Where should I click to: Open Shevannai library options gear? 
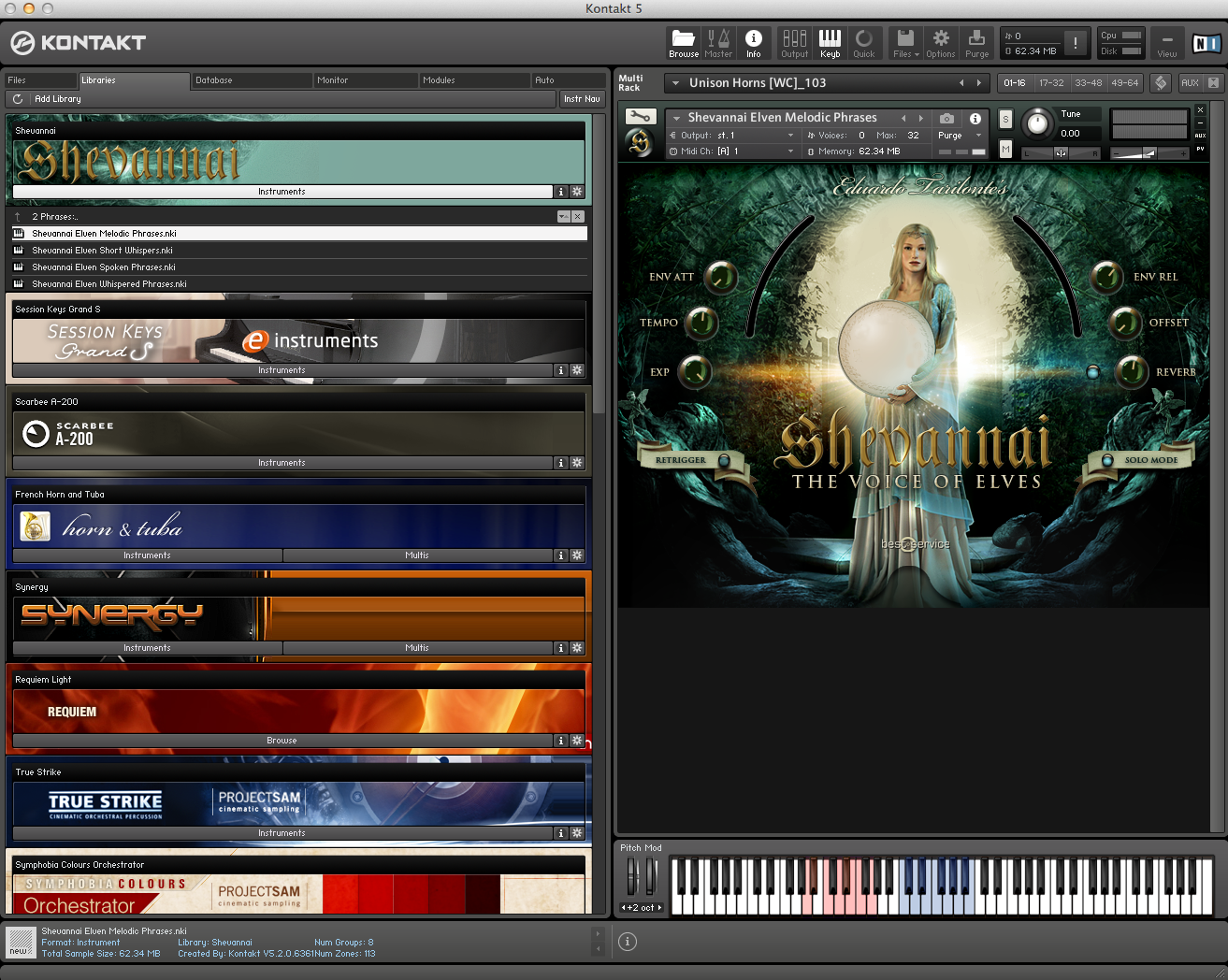pyautogui.click(x=577, y=192)
